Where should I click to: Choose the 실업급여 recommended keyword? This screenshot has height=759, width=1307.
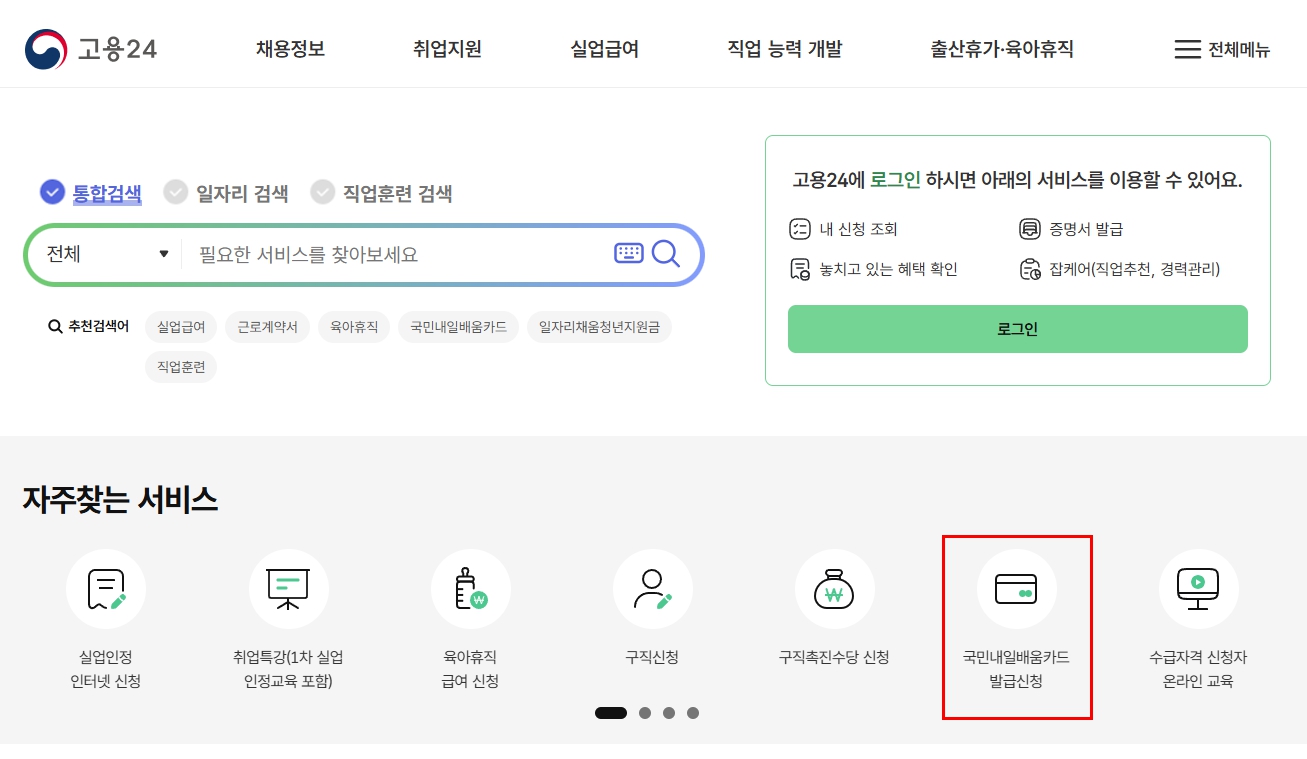(181, 327)
